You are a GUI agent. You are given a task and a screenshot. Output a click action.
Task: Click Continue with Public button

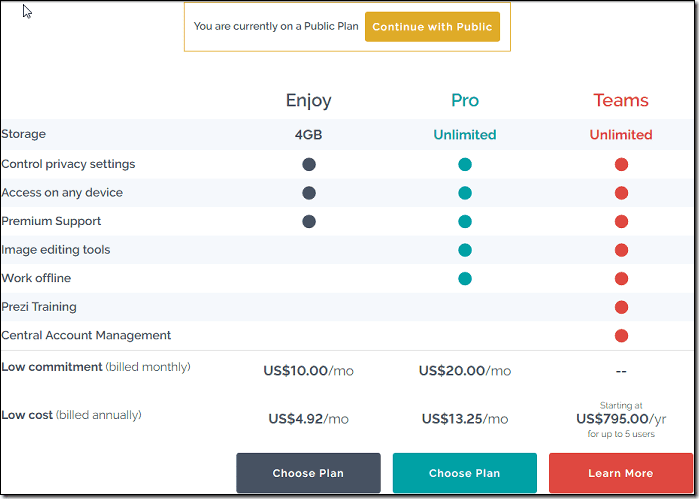[432, 27]
